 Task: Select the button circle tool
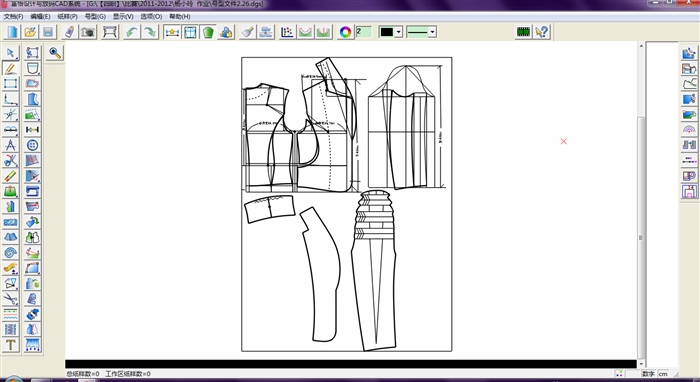point(33,145)
